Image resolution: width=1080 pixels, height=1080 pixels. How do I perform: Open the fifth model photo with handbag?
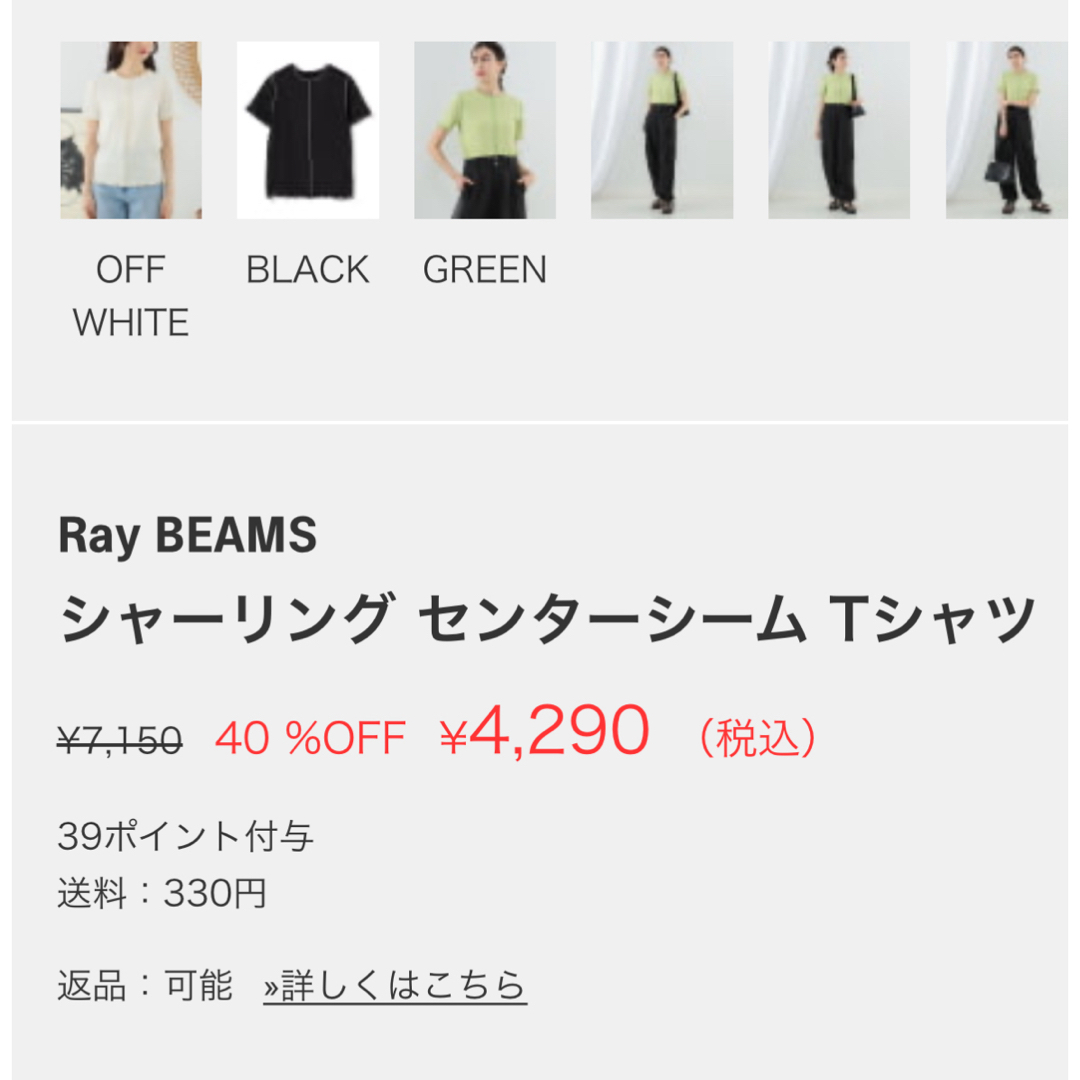[x=839, y=130]
